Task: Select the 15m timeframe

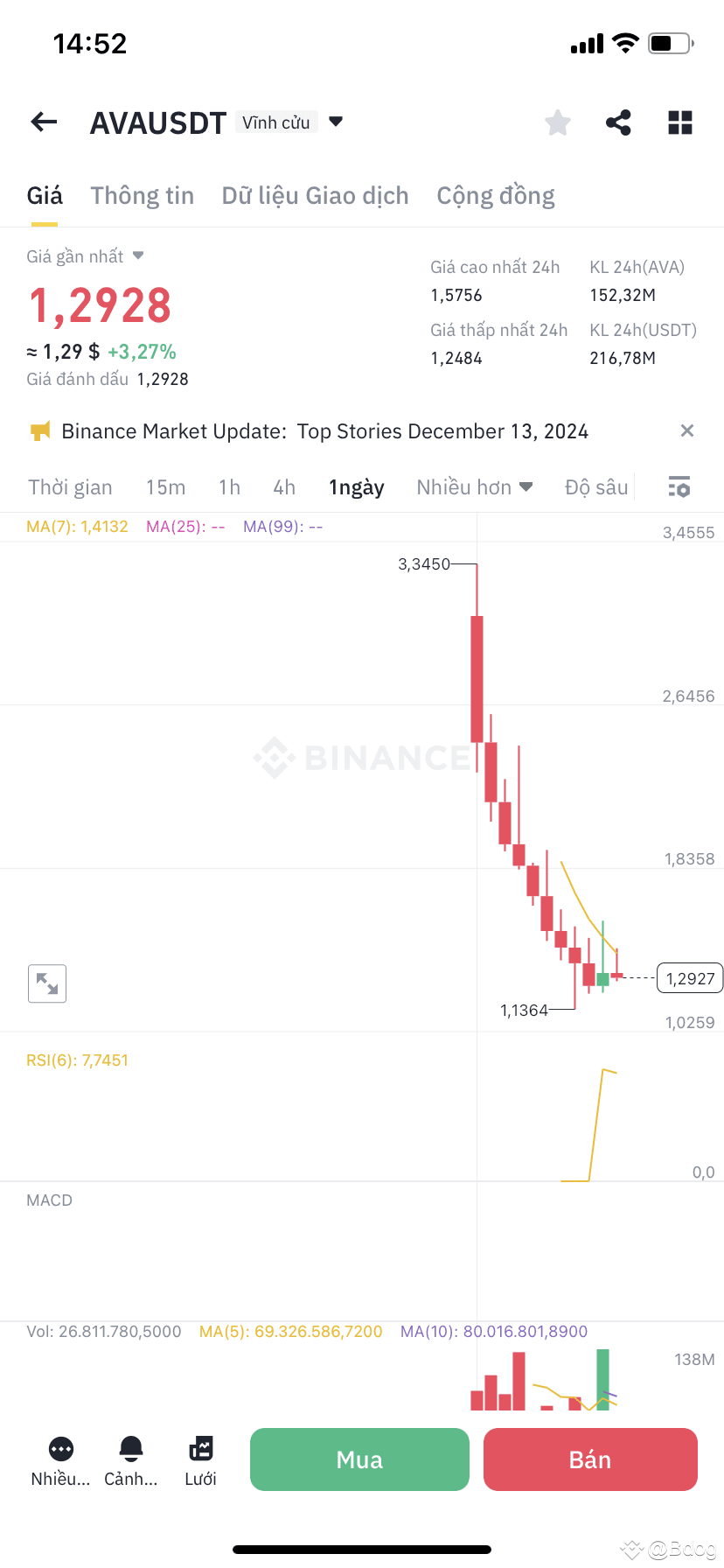Action: pyautogui.click(x=166, y=487)
